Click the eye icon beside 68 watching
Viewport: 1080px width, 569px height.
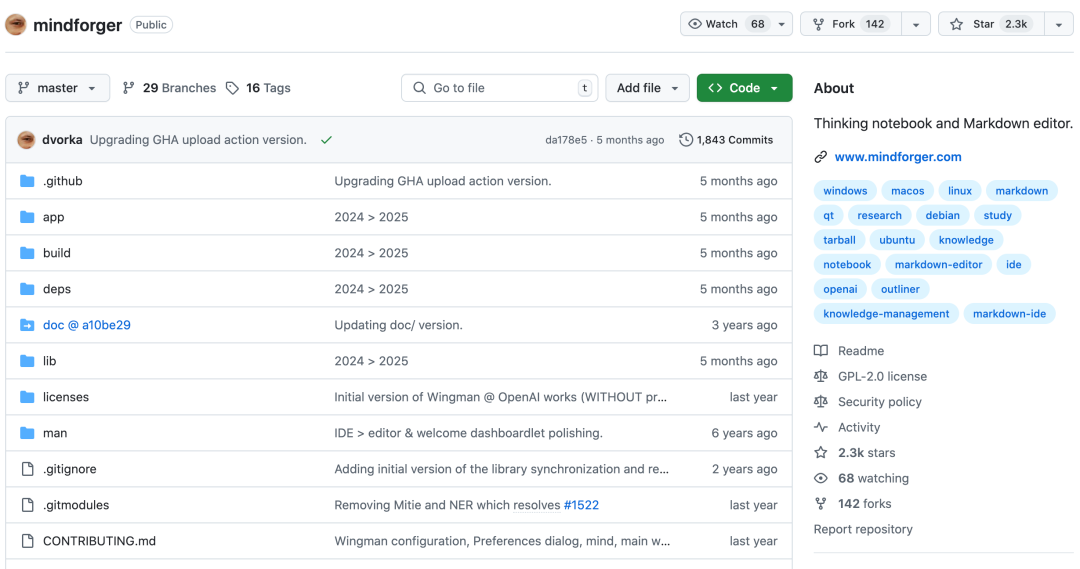coord(820,478)
